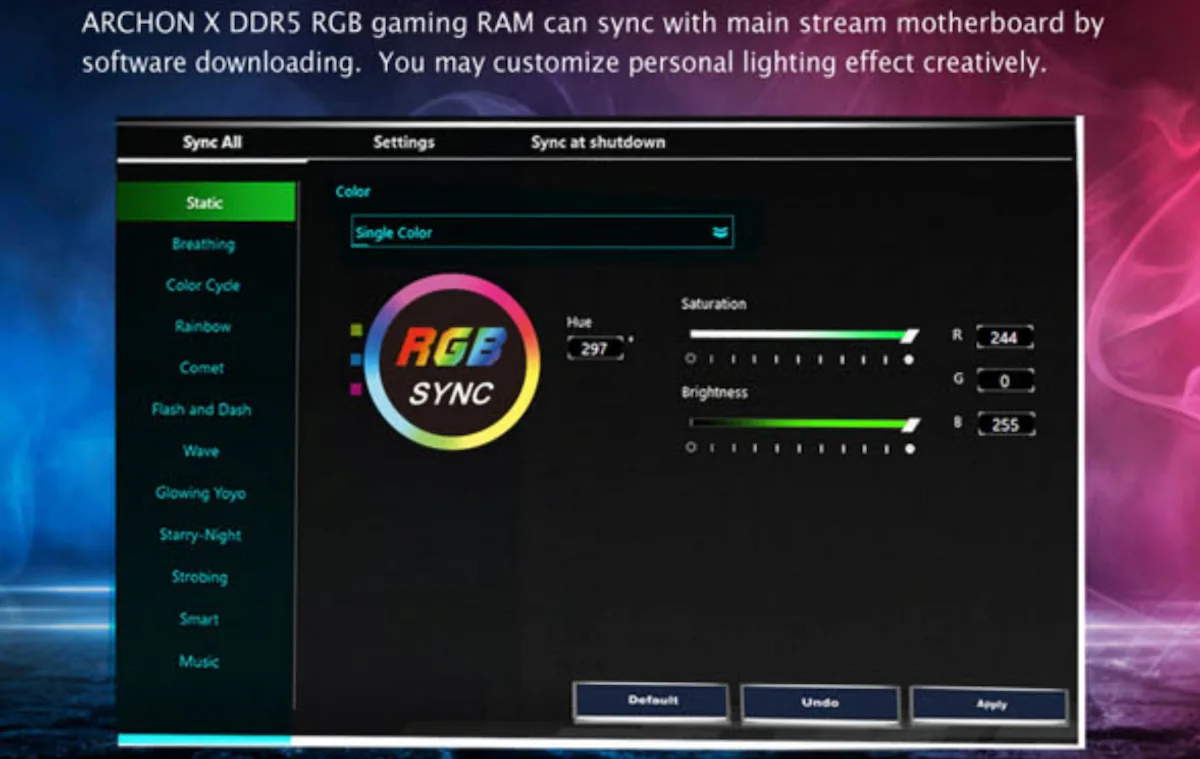Pick the green color swatch

pyautogui.click(x=356, y=329)
